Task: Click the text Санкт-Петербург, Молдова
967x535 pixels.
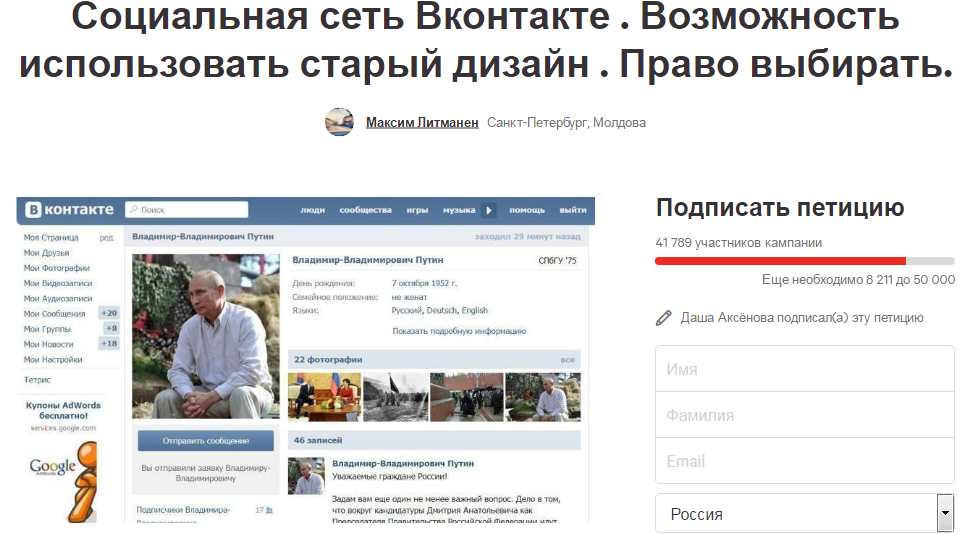Action: [x=566, y=123]
